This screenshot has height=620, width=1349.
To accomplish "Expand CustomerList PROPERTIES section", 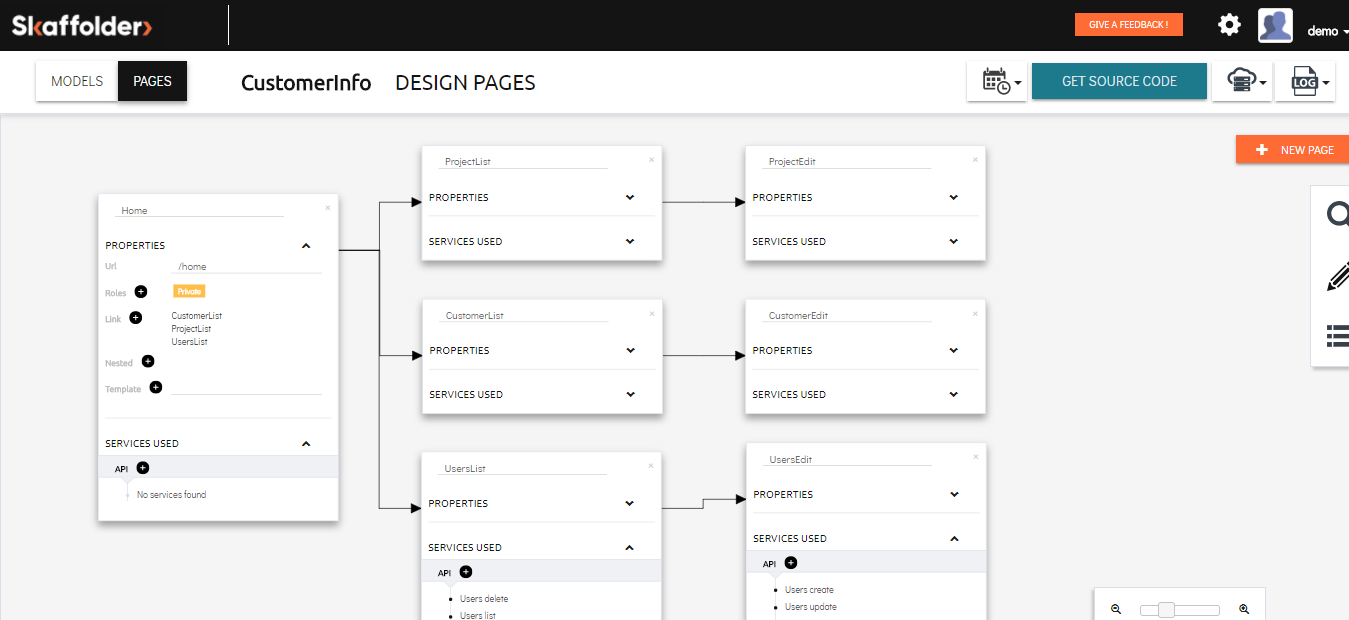I will pos(630,350).
